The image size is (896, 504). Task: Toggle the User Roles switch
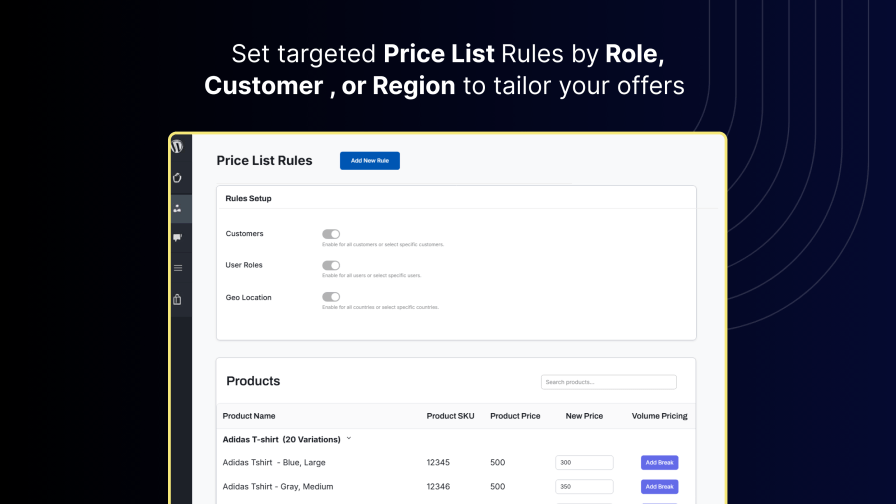pos(331,265)
